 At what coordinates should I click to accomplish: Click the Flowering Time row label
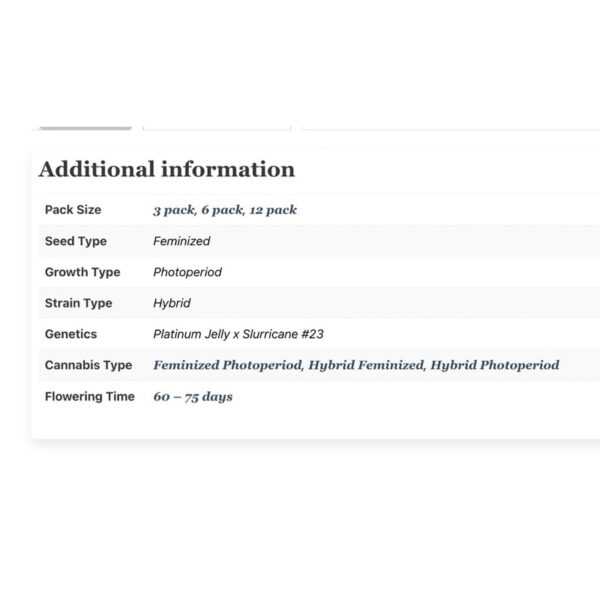89,396
